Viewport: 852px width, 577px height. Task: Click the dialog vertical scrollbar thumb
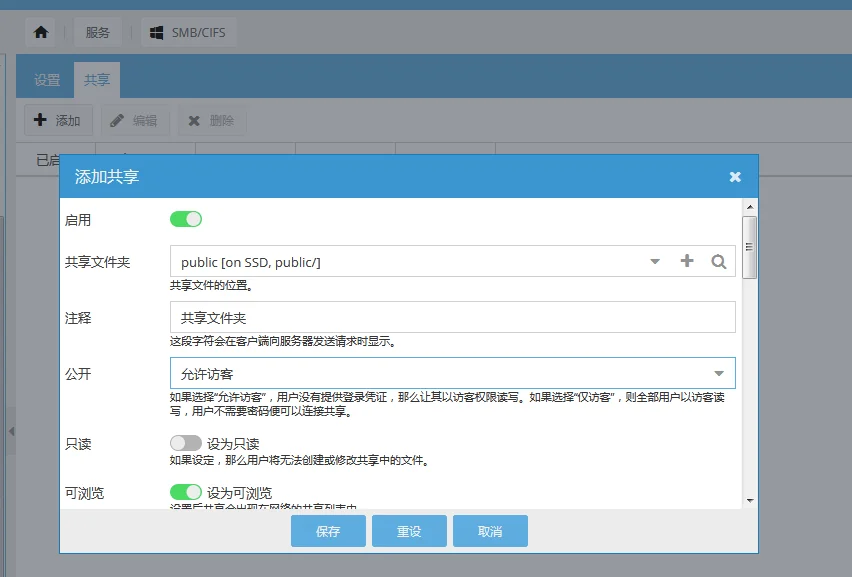pos(750,247)
